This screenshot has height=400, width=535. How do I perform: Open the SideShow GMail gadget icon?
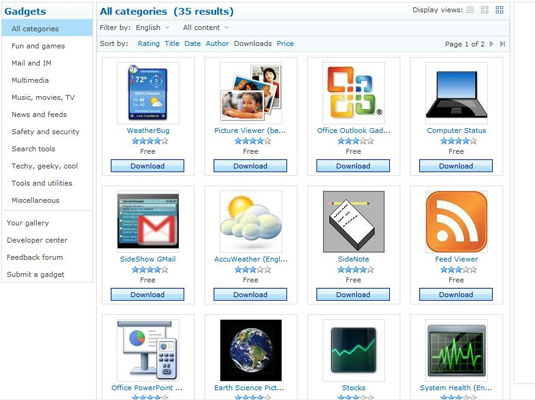coord(148,221)
